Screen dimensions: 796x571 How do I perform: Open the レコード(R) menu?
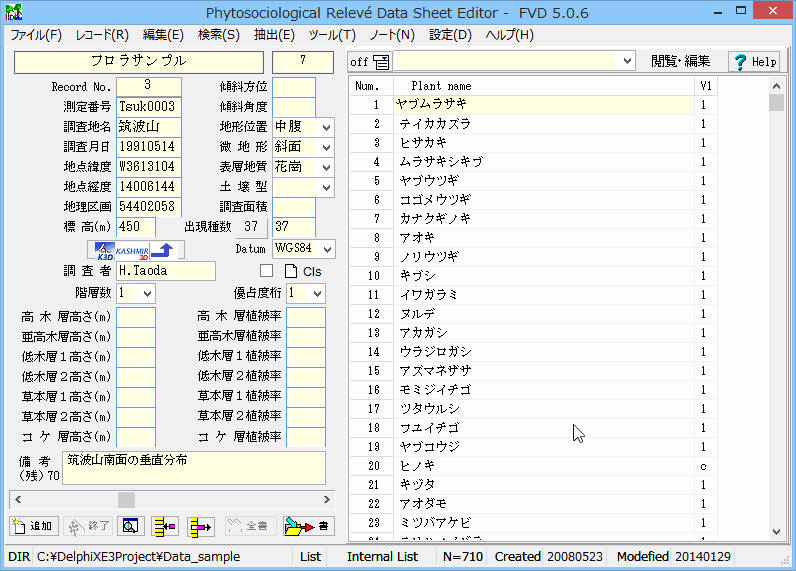[x=102, y=35]
